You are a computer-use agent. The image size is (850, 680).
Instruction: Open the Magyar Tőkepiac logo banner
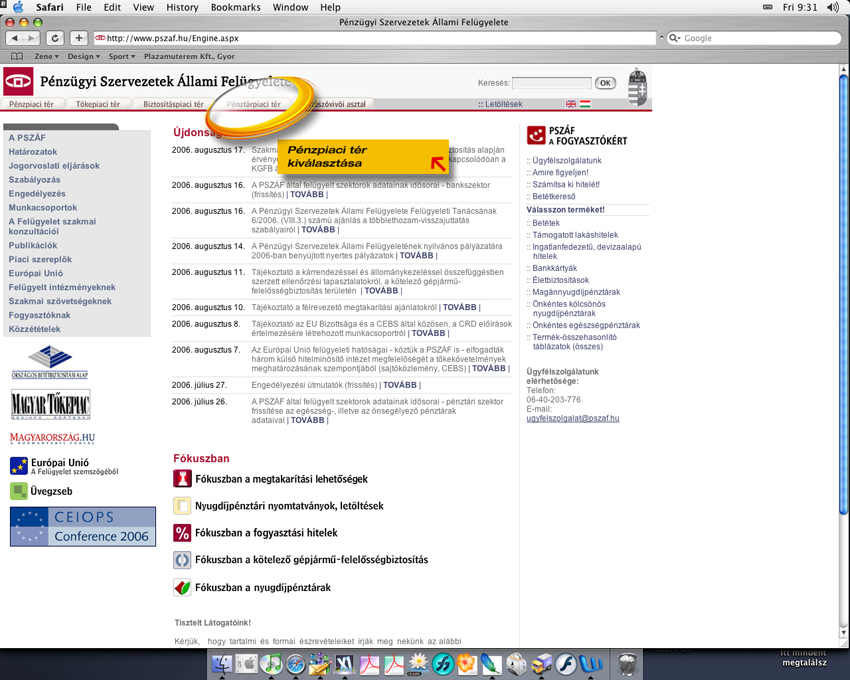coord(50,405)
